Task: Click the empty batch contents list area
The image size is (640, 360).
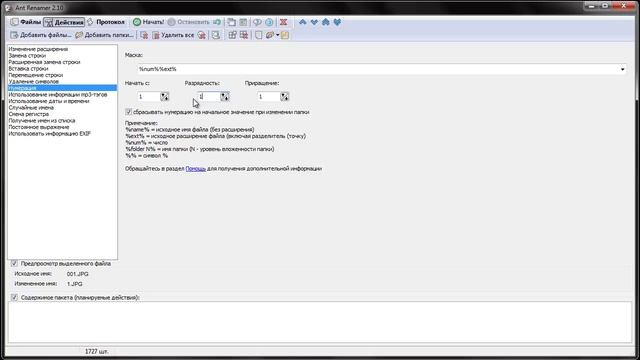Action: 320,322
